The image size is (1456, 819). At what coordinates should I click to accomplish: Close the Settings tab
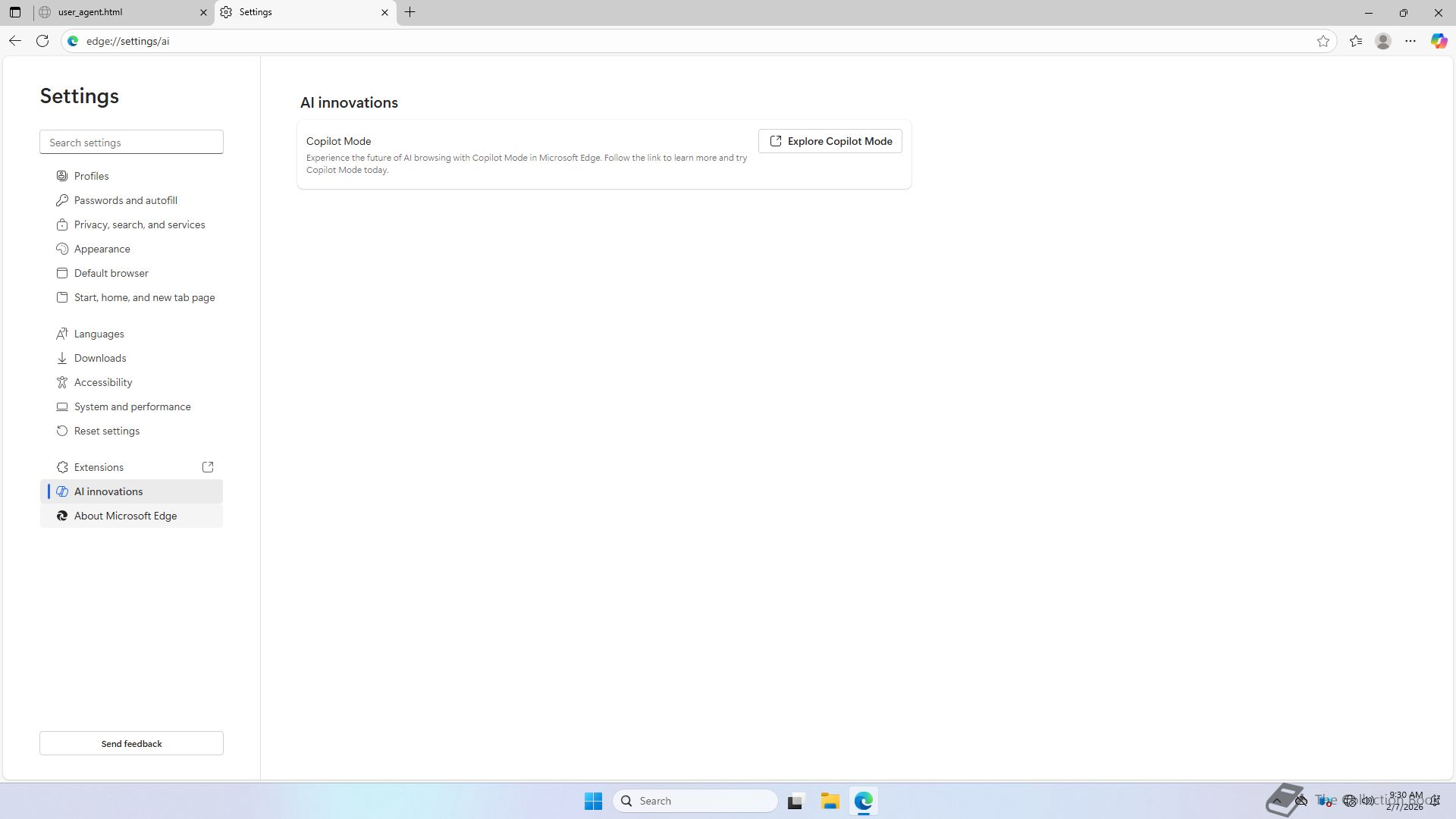(384, 12)
